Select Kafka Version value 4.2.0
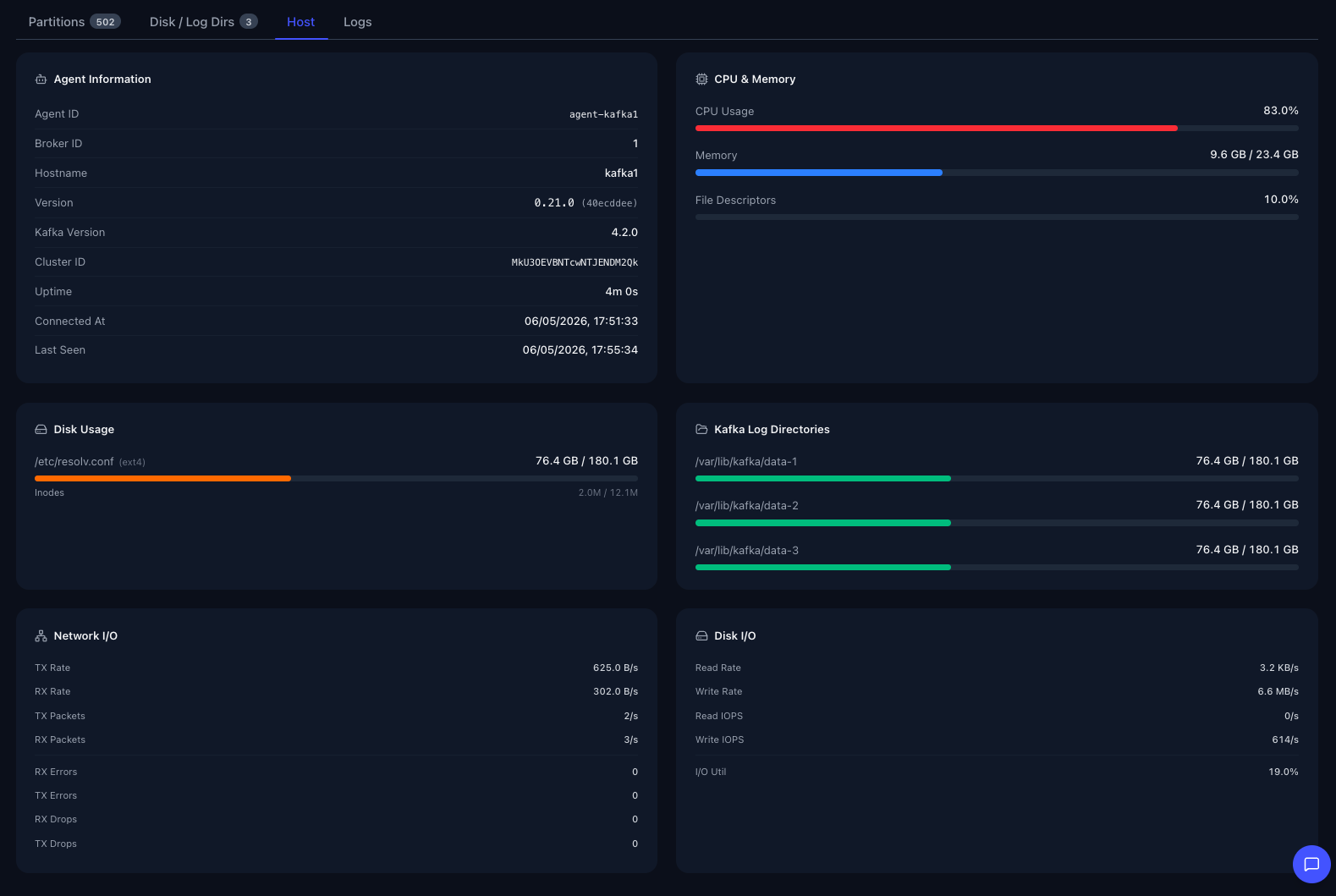Viewport: 1336px width, 896px height. [x=624, y=233]
